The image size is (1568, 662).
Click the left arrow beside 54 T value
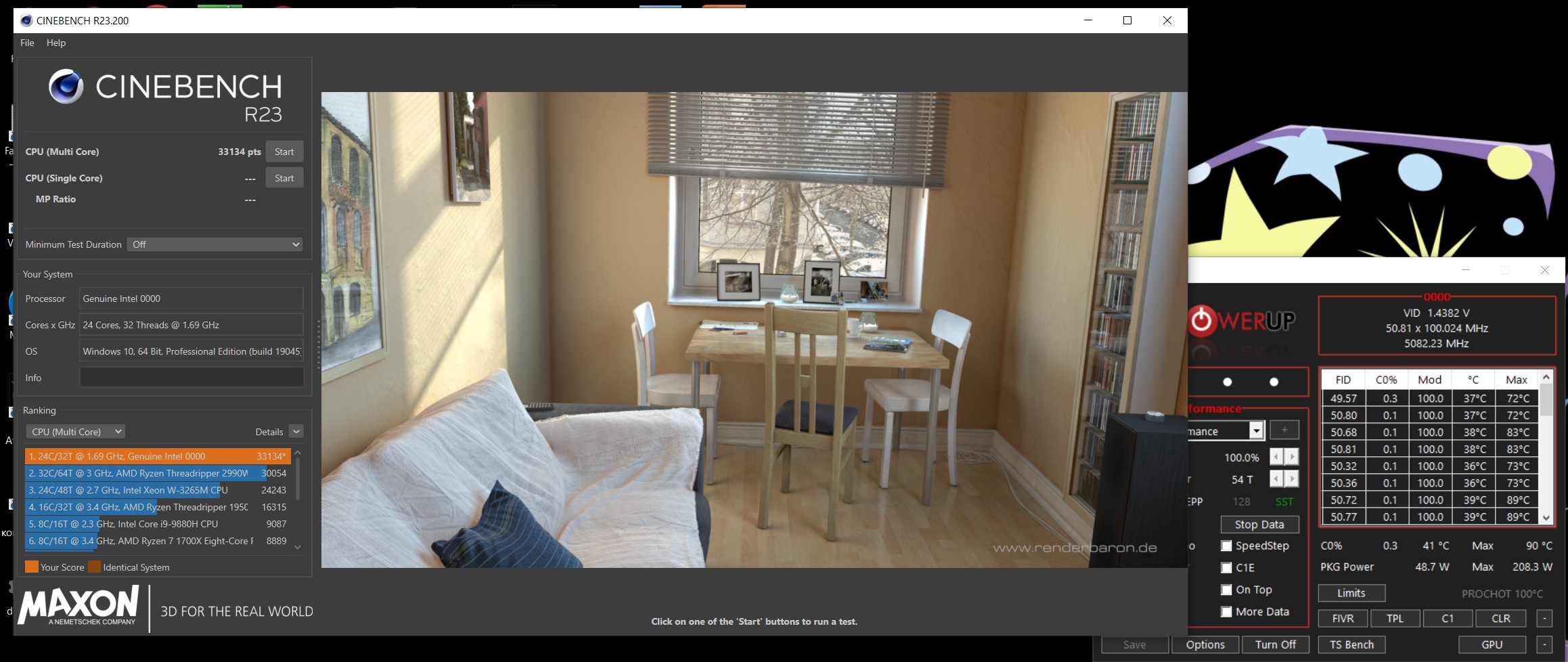click(x=1276, y=479)
